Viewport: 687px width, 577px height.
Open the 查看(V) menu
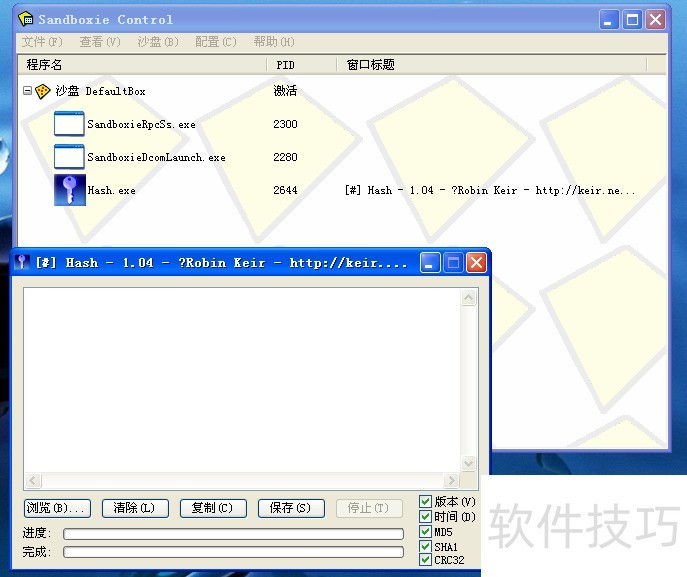[x=100, y=42]
